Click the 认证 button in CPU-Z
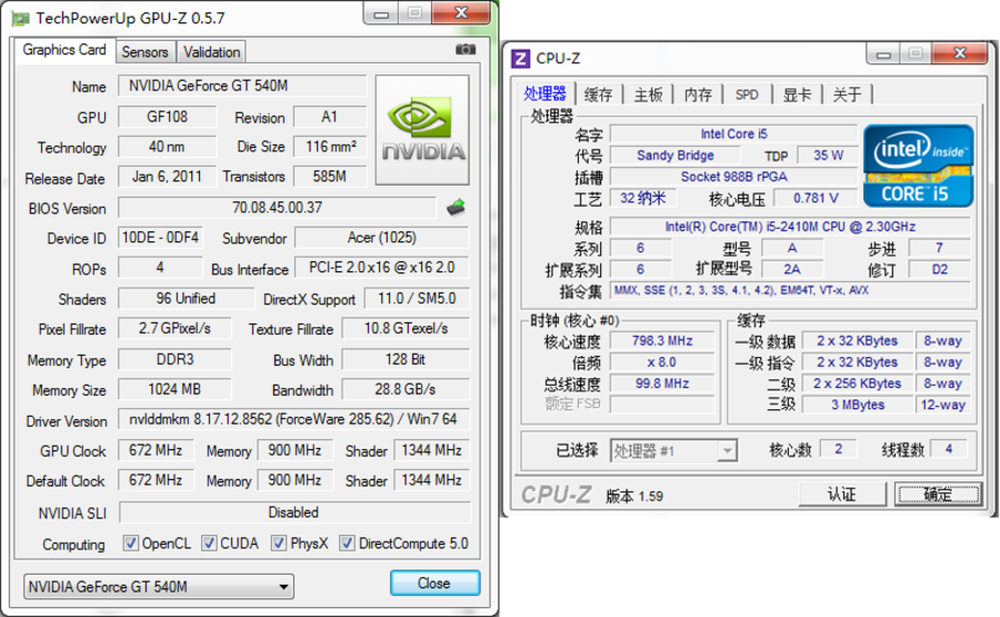Viewport: 1000px width, 617px height. tap(842, 494)
